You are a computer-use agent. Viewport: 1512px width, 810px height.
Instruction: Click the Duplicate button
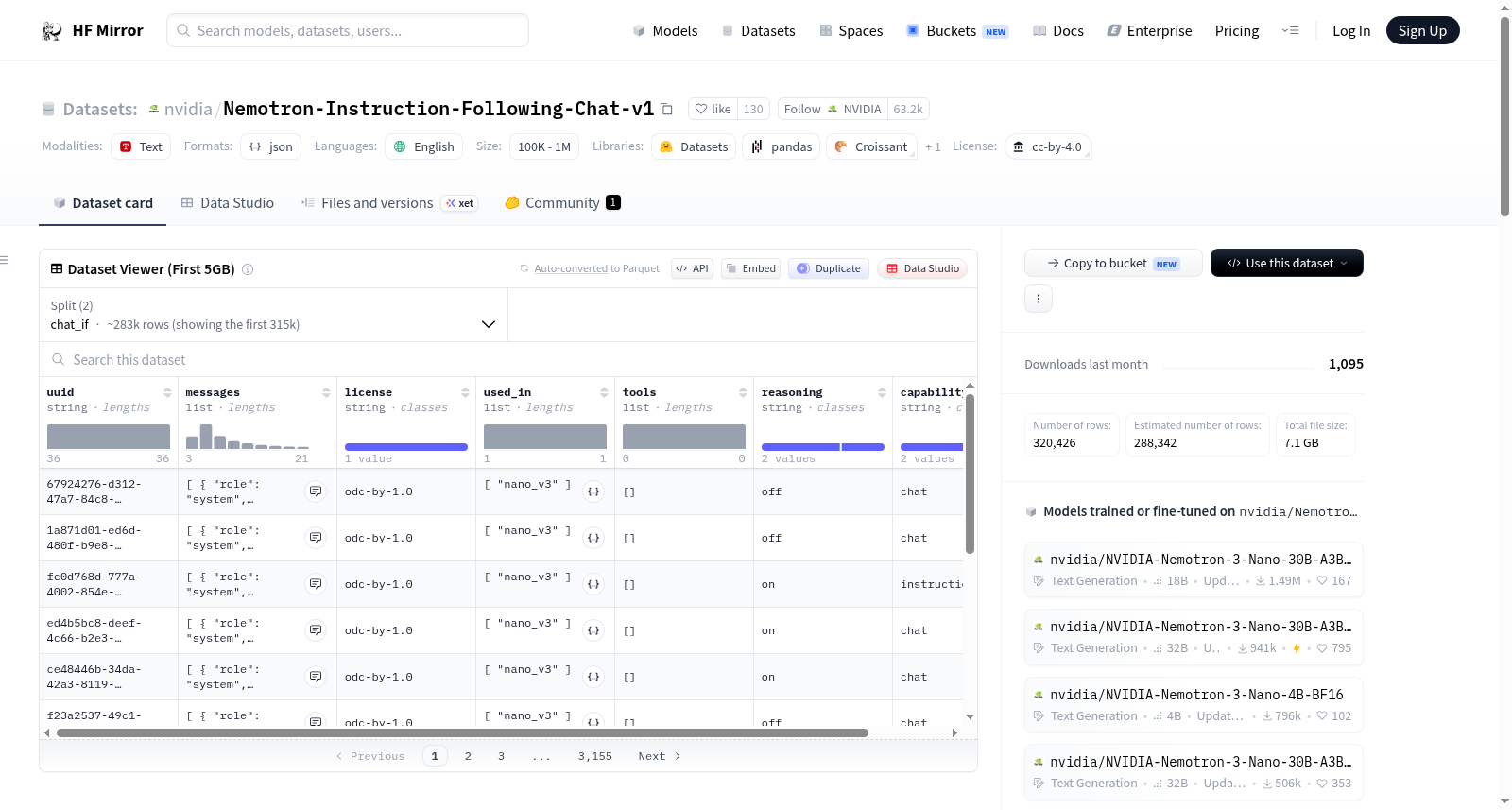(x=828, y=268)
